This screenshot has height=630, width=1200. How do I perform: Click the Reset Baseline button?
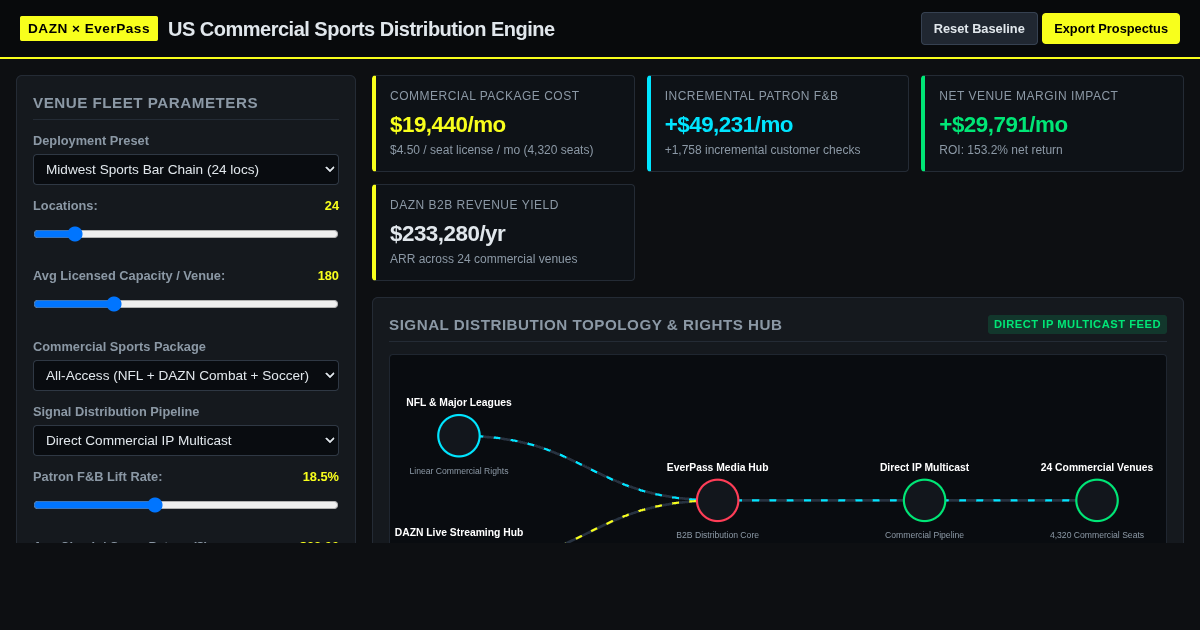pos(979,28)
